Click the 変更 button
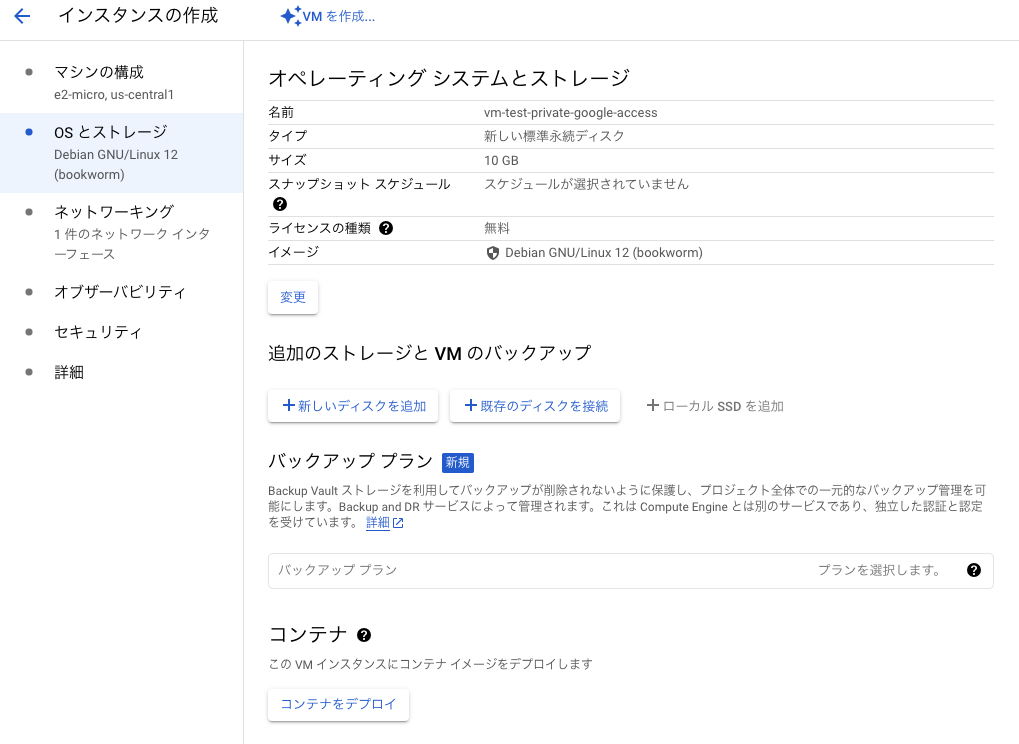1019x744 pixels. (293, 297)
